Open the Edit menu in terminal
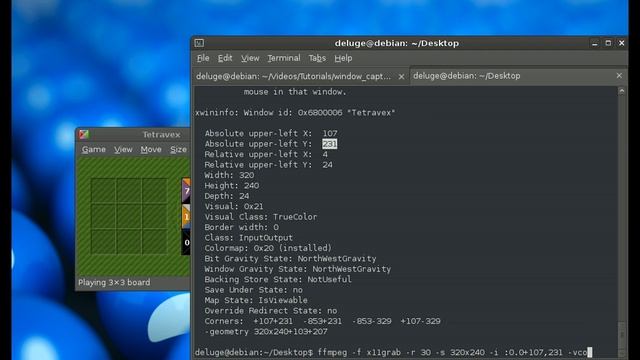The image size is (640, 360). (225, 58)
